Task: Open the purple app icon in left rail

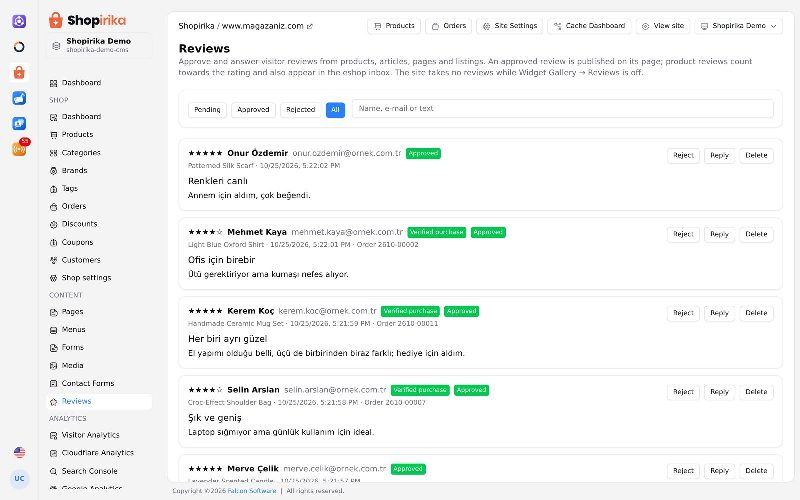Action: [x=19, y=21]
